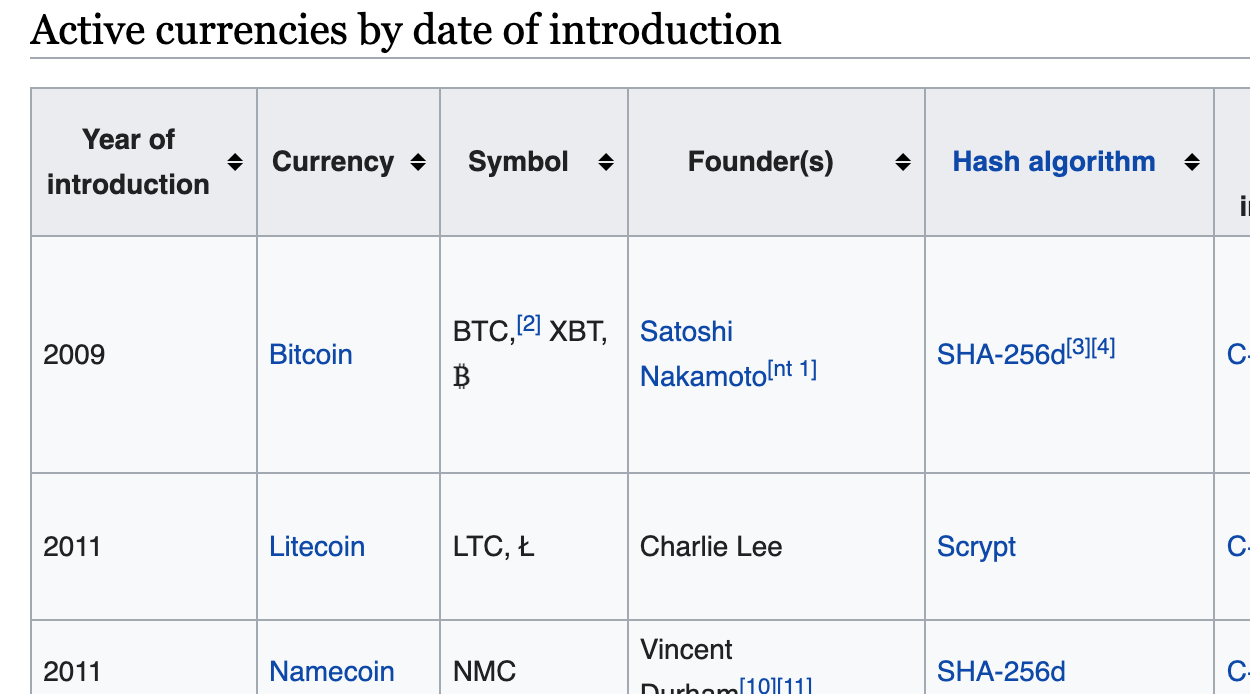
Task: Open citation [10] after Vincent Durham
Action: 756,686
